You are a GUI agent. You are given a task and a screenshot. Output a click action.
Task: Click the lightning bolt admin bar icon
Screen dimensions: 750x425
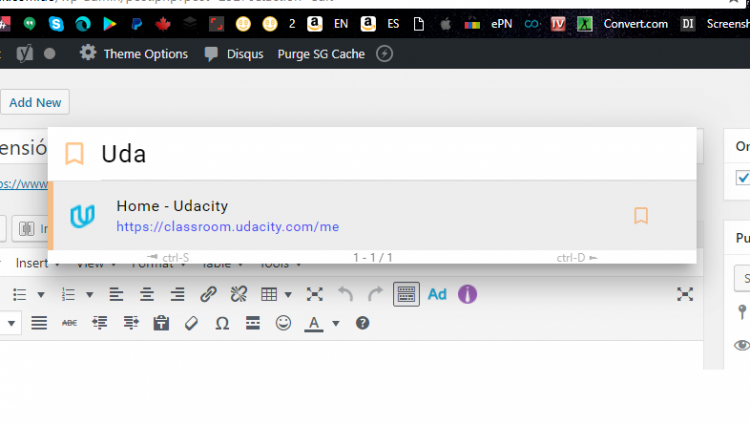click(x=384, y=54)
